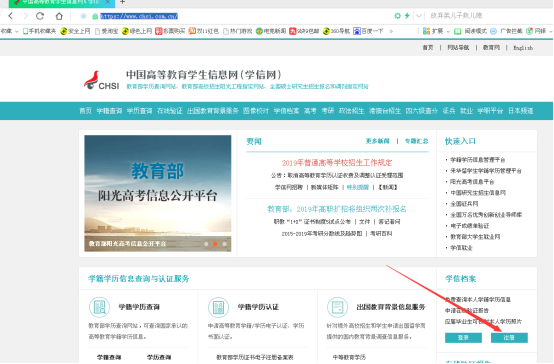
Task: Select the last carousel dot indicator
Action: click(x=224, y=244)
